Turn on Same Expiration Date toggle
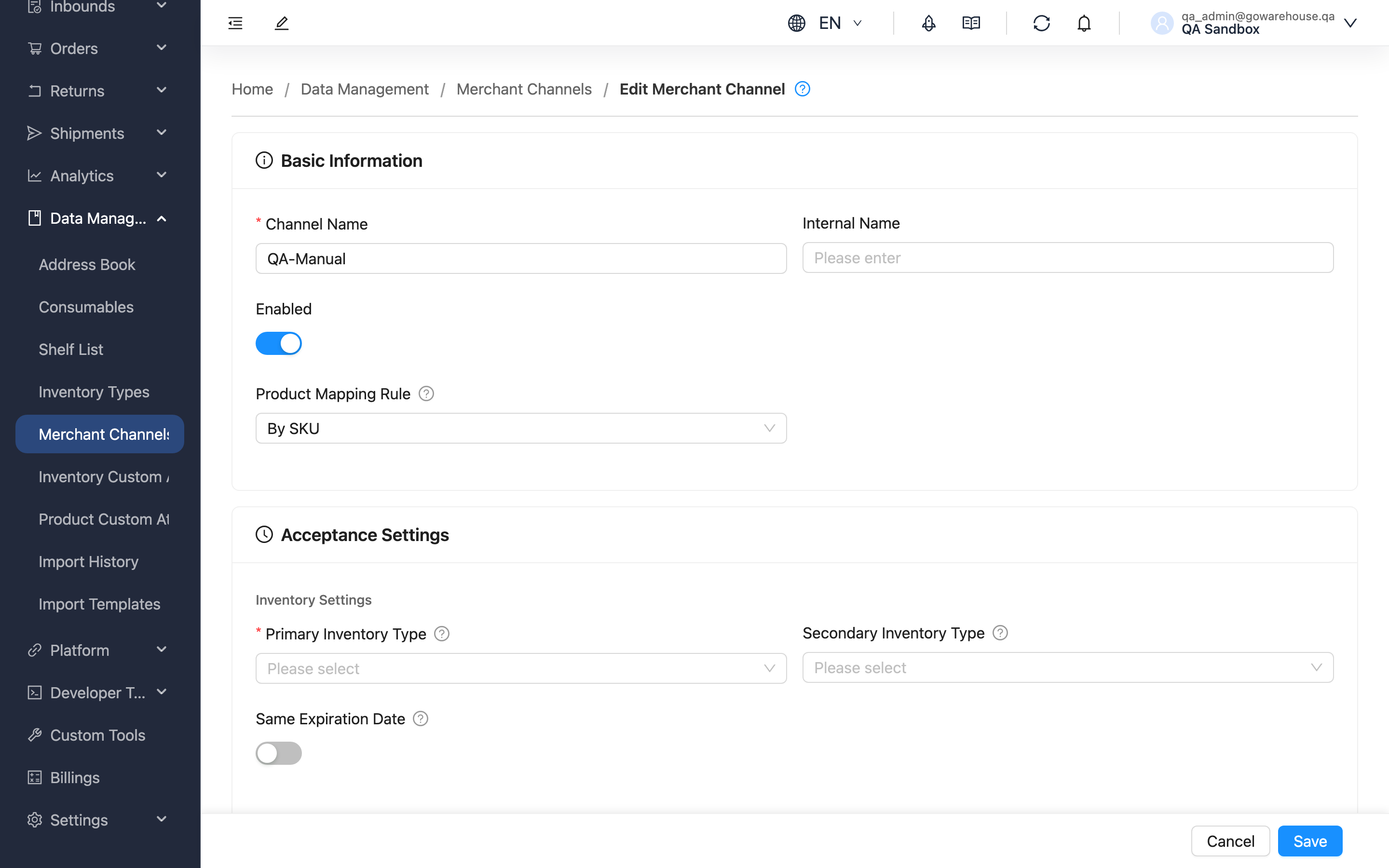 pos(278,753)
